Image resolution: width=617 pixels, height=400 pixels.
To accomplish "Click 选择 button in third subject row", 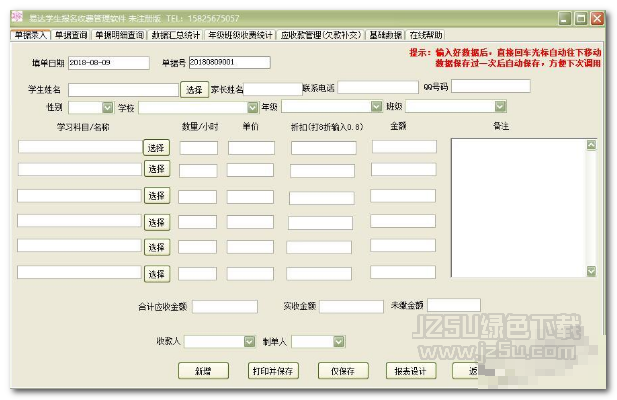I will (x=157, y=195).
